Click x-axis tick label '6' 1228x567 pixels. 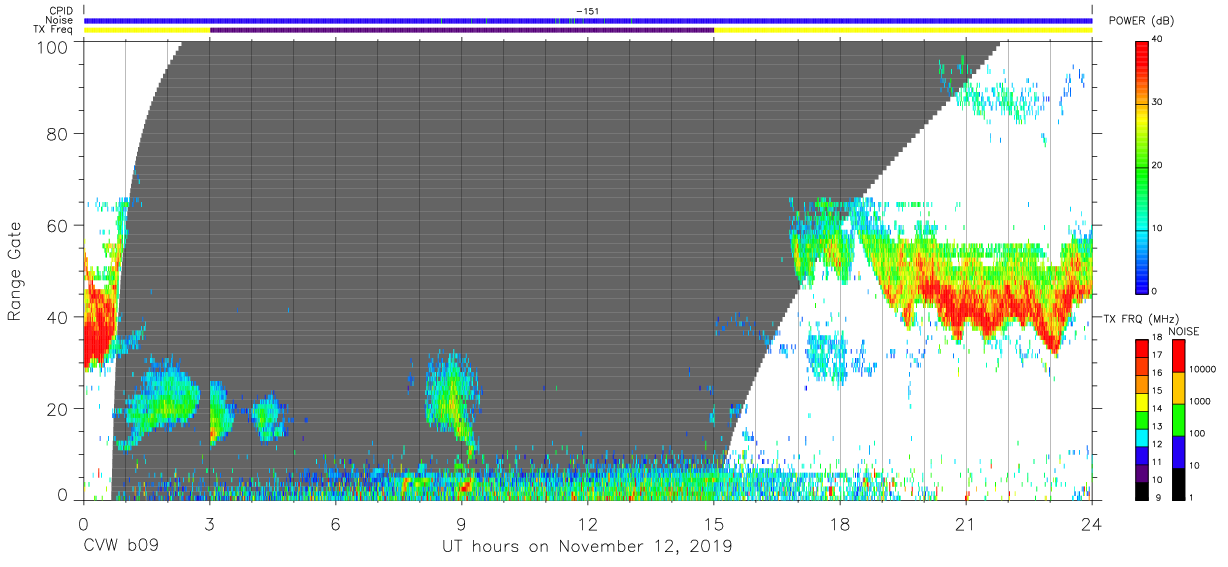tap(335, 524)
